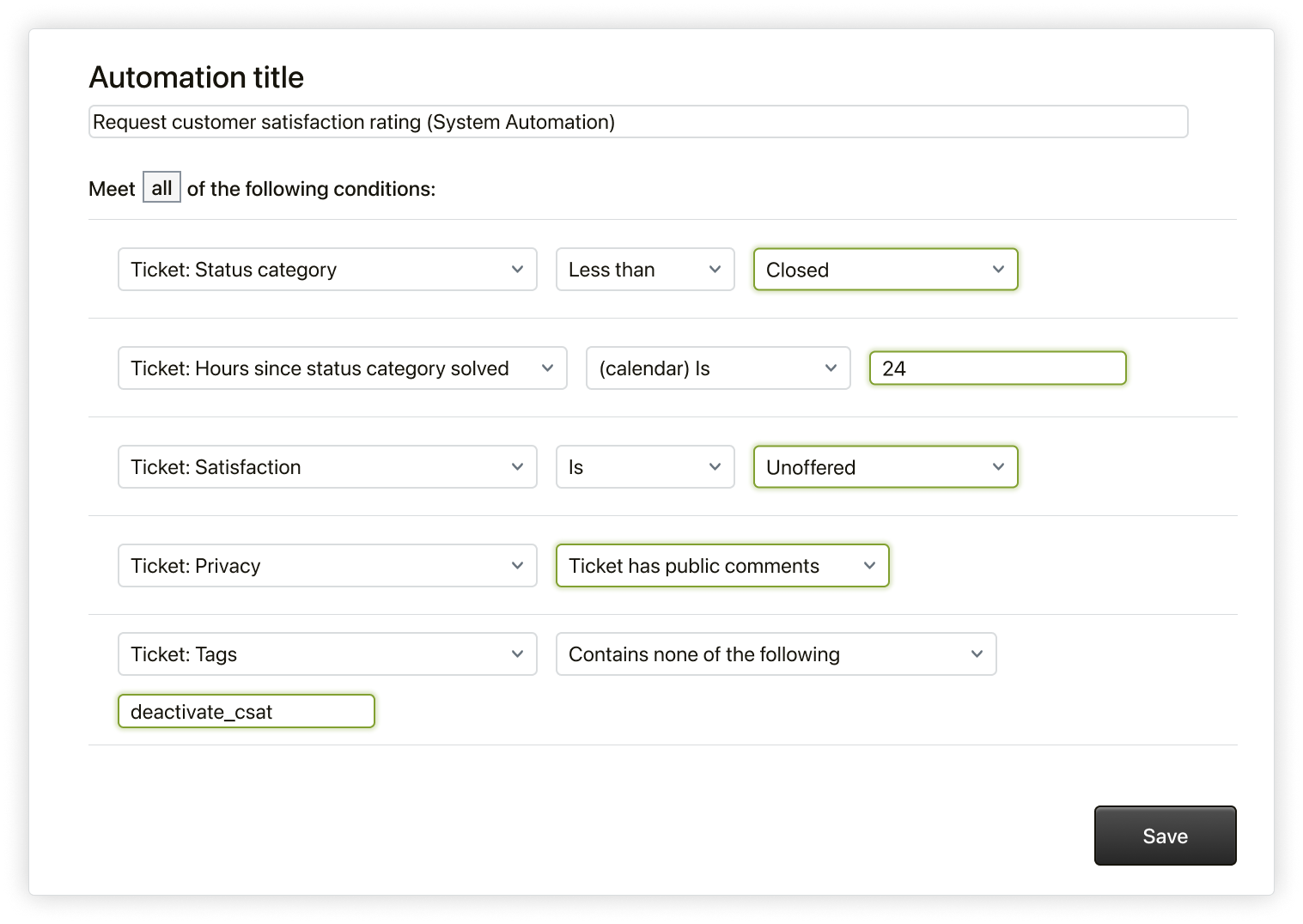1303x924 pixels.
Task: Expand the (calendar) Is operator dropdown
Action: (717, 368)
